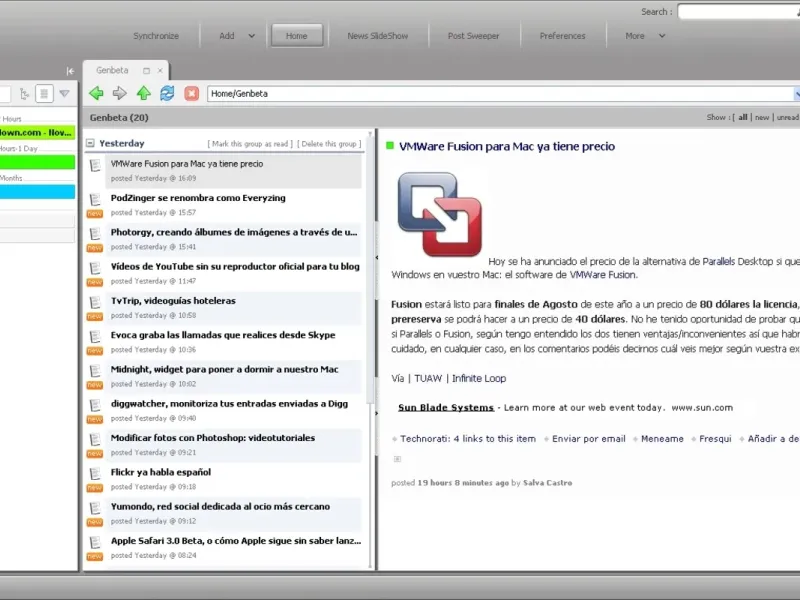The image size is (800, 600).
Task: Open Preferences
Action: [563, 36]
